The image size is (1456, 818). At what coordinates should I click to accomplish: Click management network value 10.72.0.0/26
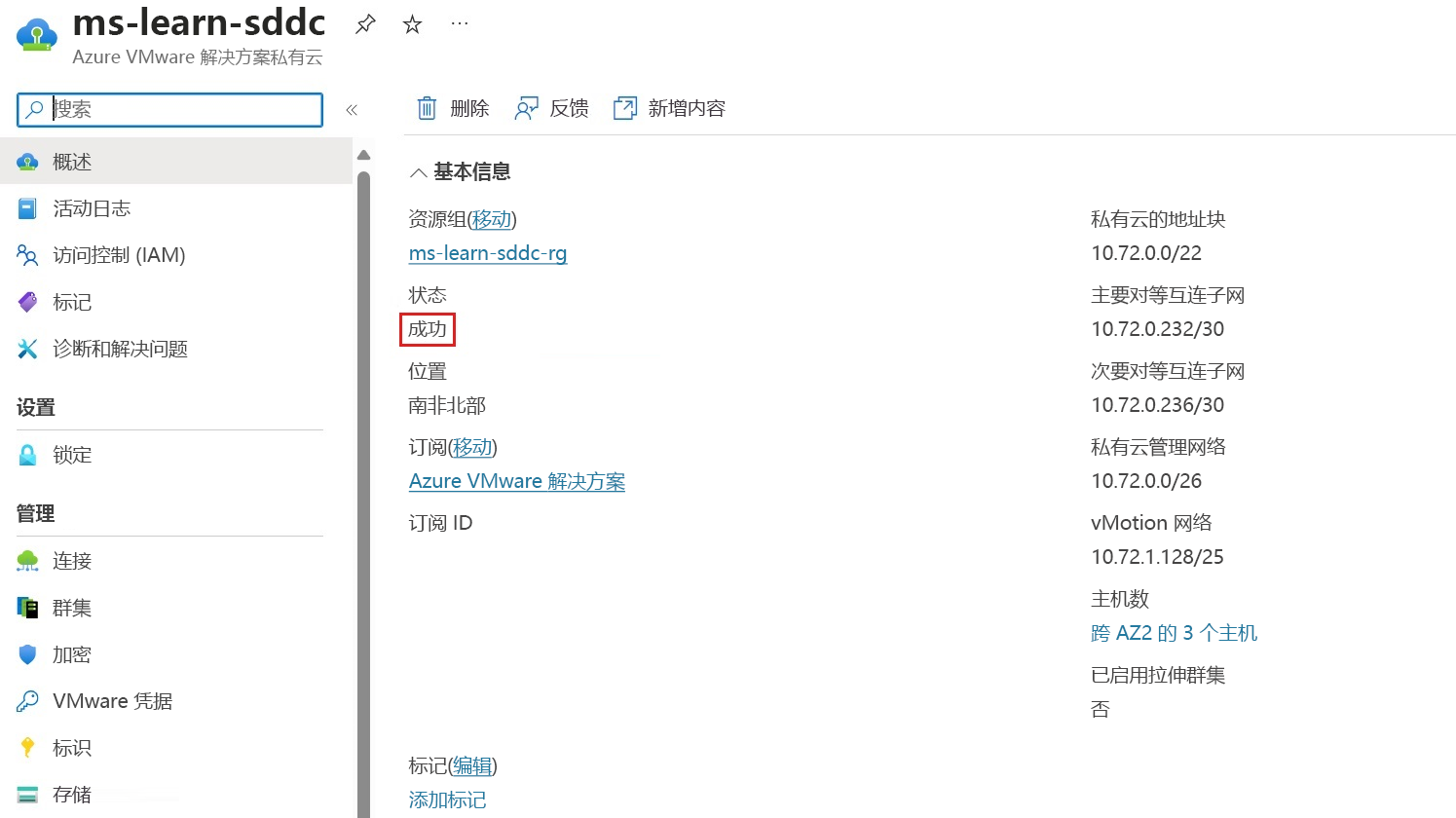1146,481
